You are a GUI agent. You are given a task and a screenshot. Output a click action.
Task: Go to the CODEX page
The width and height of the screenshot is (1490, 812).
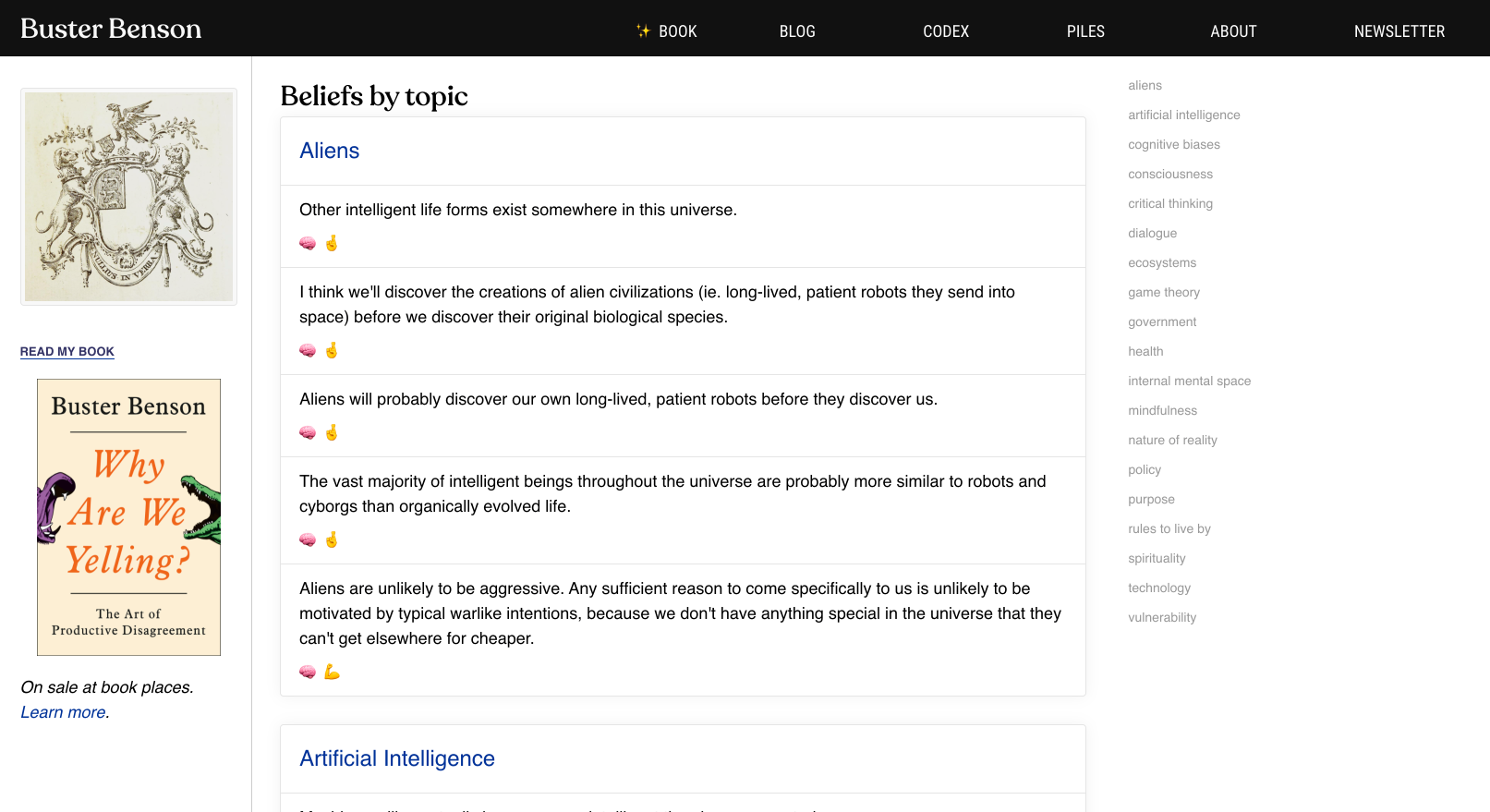click(945, 31)
